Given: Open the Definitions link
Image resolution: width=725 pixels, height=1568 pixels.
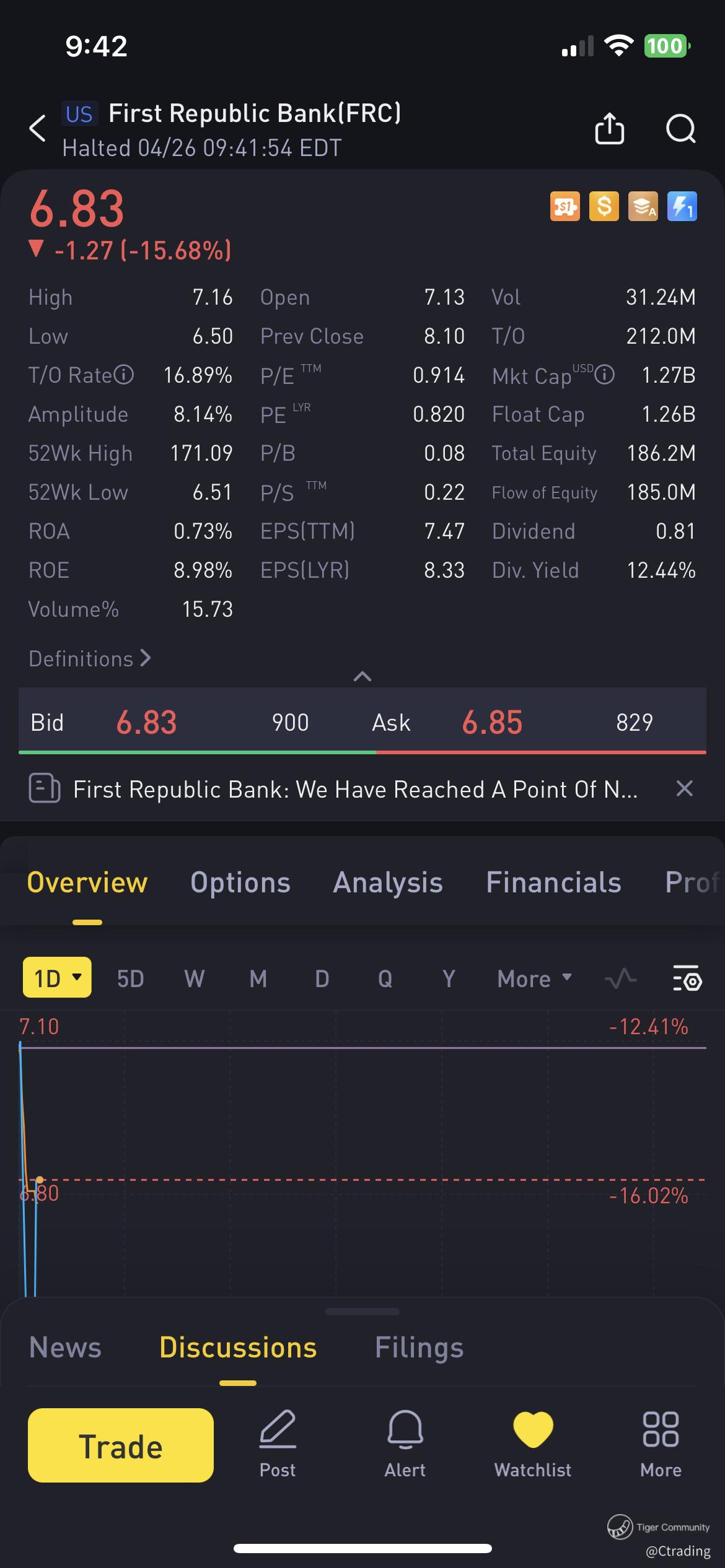Looking at the screenshot, I should click(x=90, y=658).
